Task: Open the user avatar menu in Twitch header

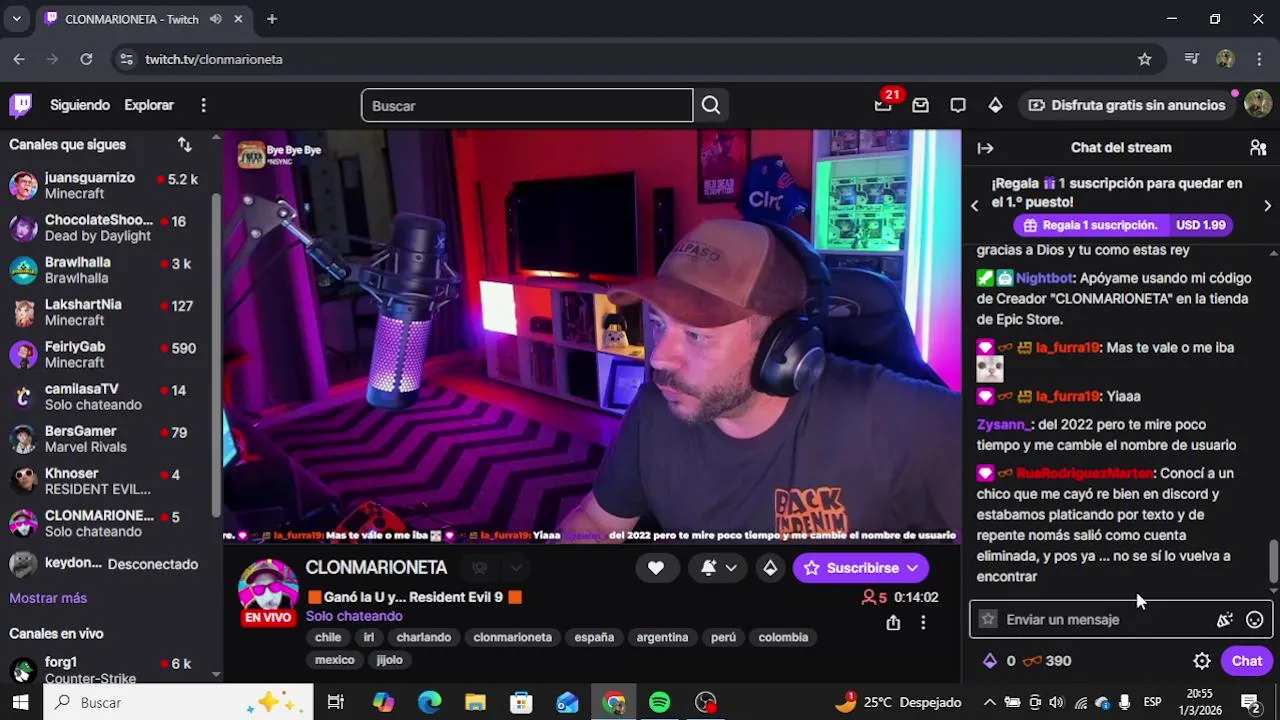Action: click(x=1258, y=105)
